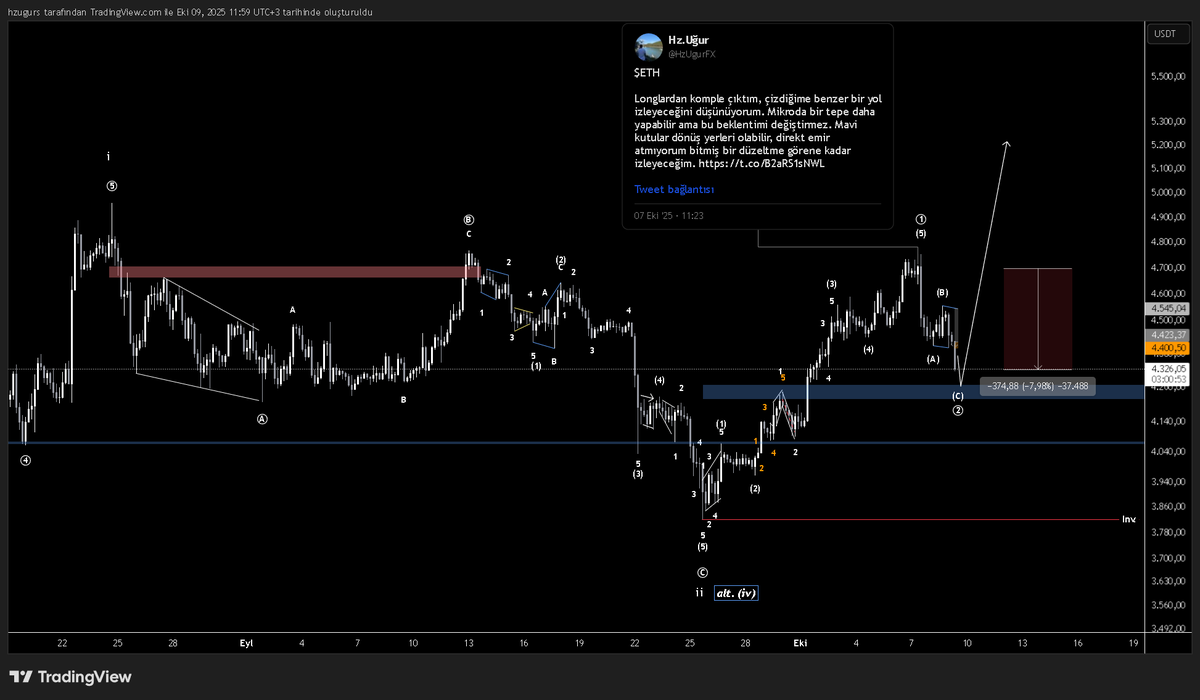
Task: Click the circled B wave label
Action: click(468, 220)
